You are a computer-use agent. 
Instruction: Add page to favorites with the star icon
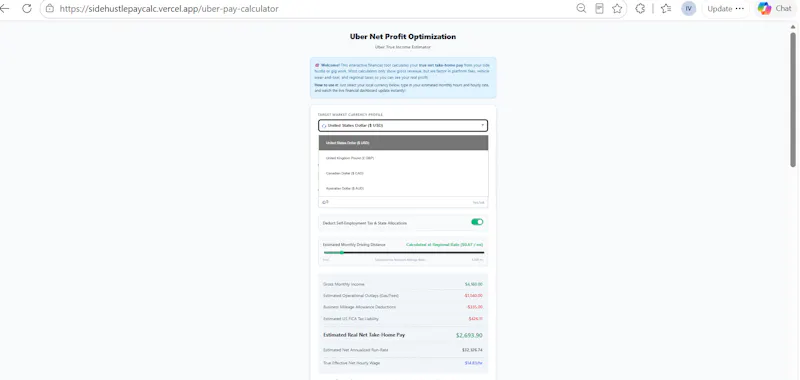[x=617, y=9]
